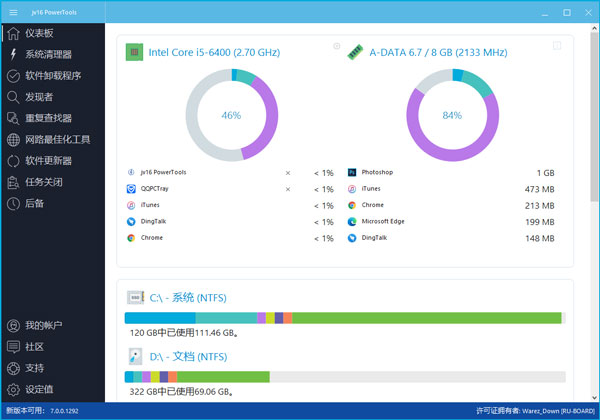Click the text 322 GB中已使用69.06 GB
Screen dimensions: 600x420
[181, 392]
